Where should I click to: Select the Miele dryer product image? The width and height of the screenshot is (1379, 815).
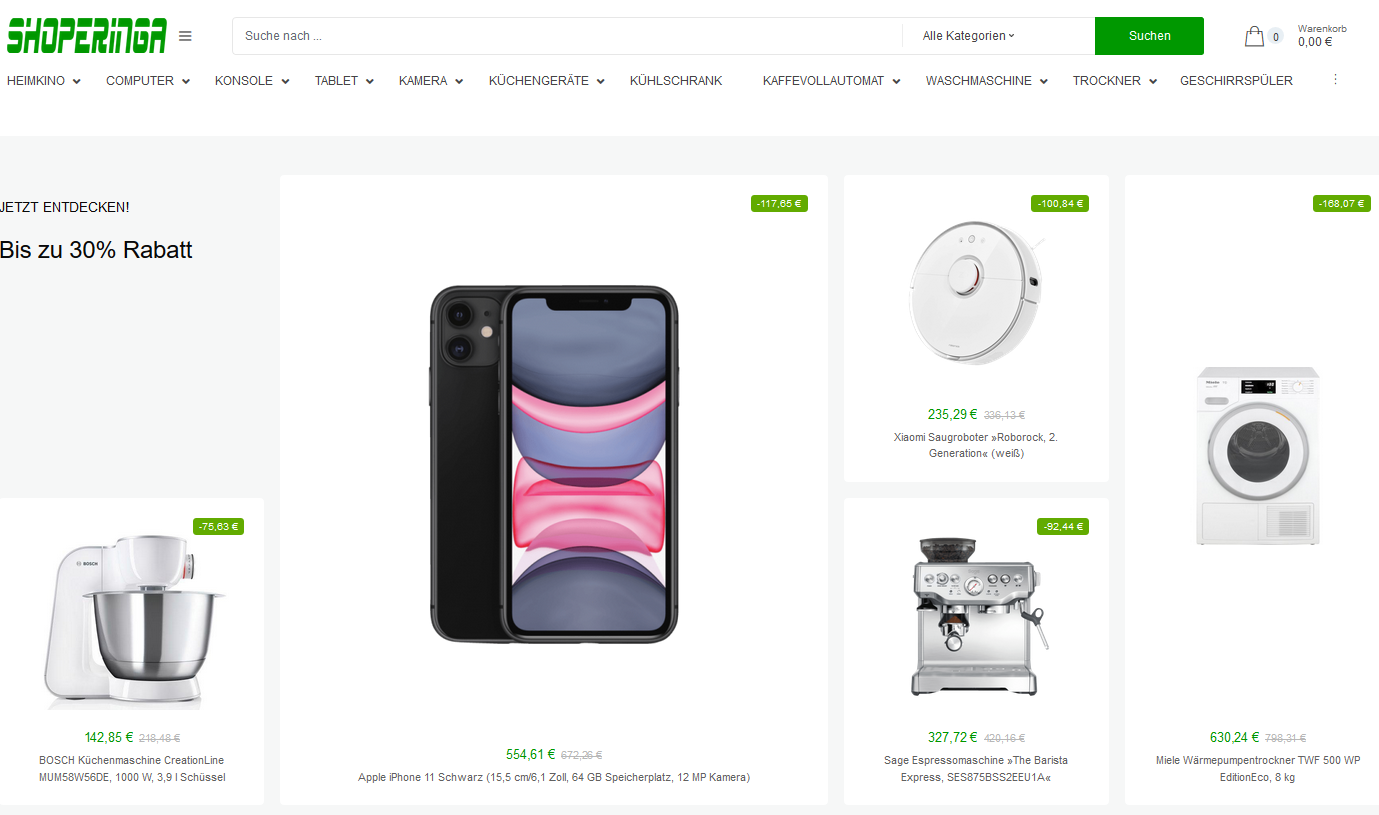[x=1258, y=455]
